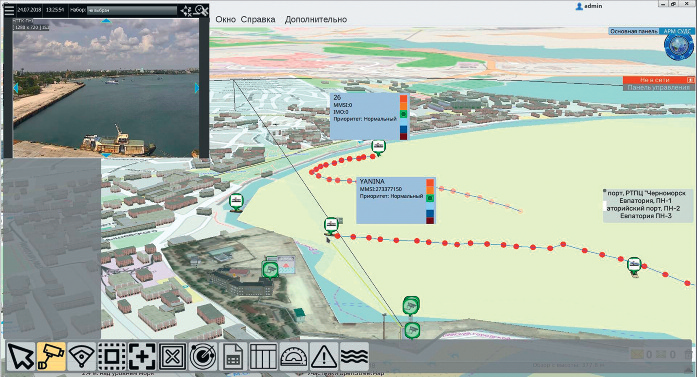Select the dashed rectangle selection tool
697x377 pixels.
pos(112,356)
